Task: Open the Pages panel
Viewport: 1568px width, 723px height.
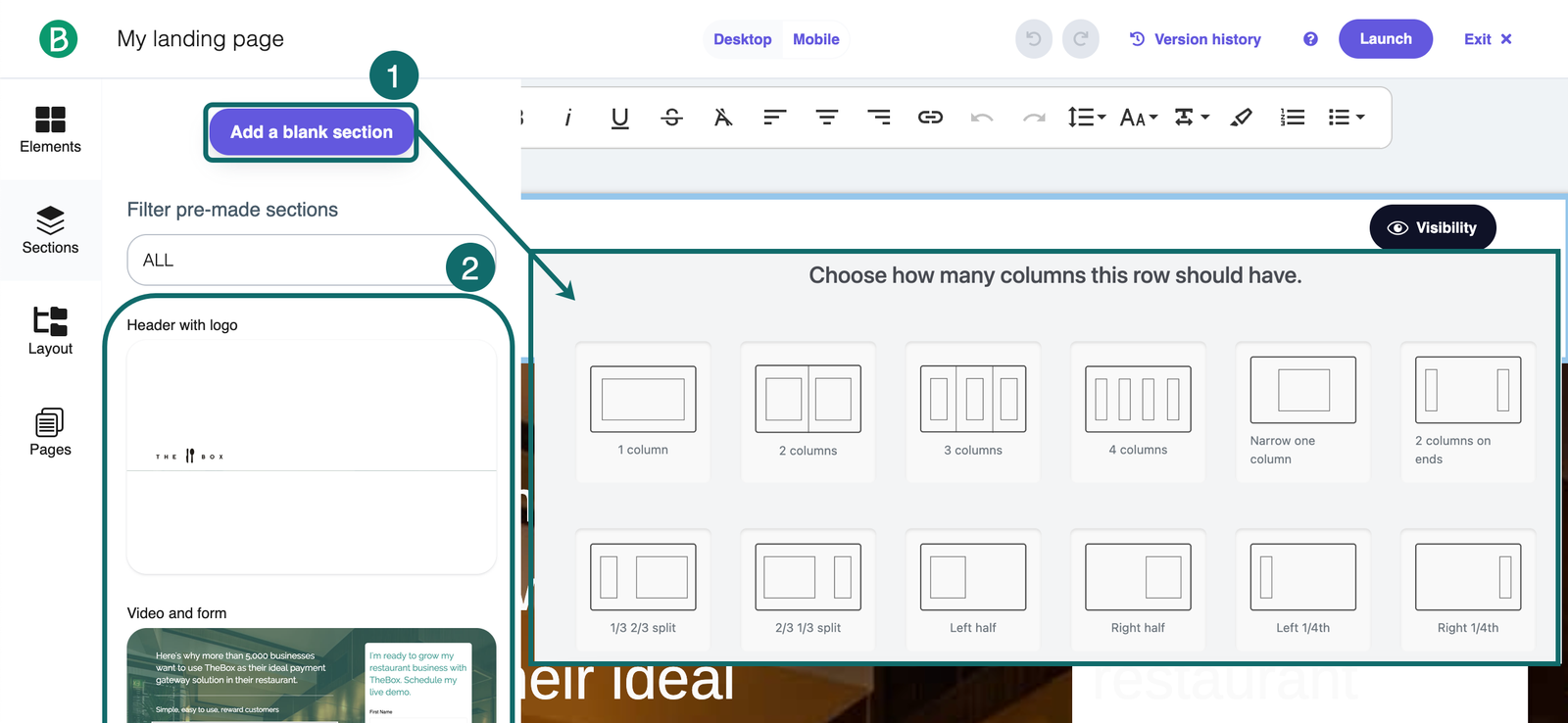Action: (x=50, y=432)
